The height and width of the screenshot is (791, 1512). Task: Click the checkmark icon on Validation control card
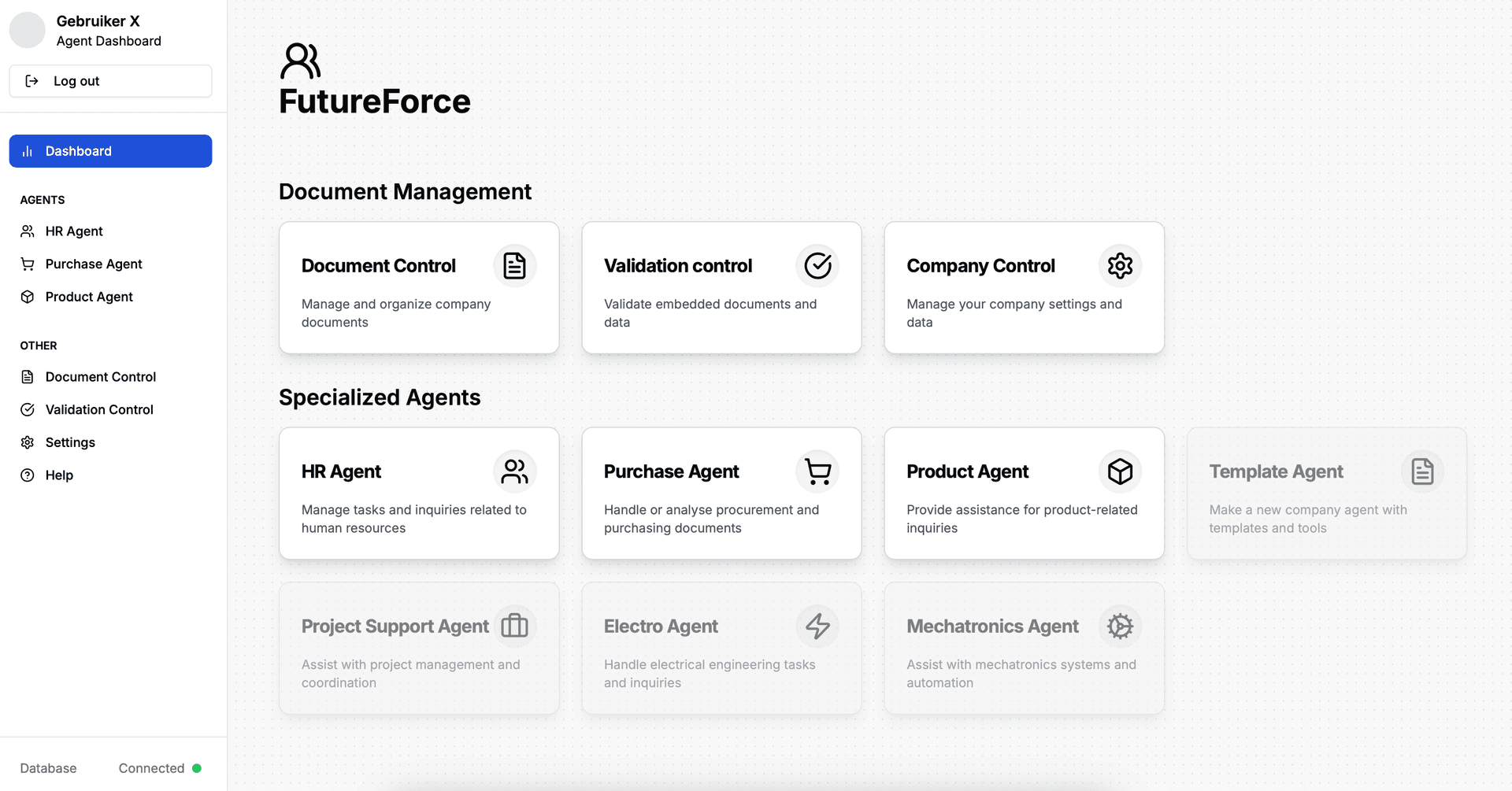click(x=817, y=266)
